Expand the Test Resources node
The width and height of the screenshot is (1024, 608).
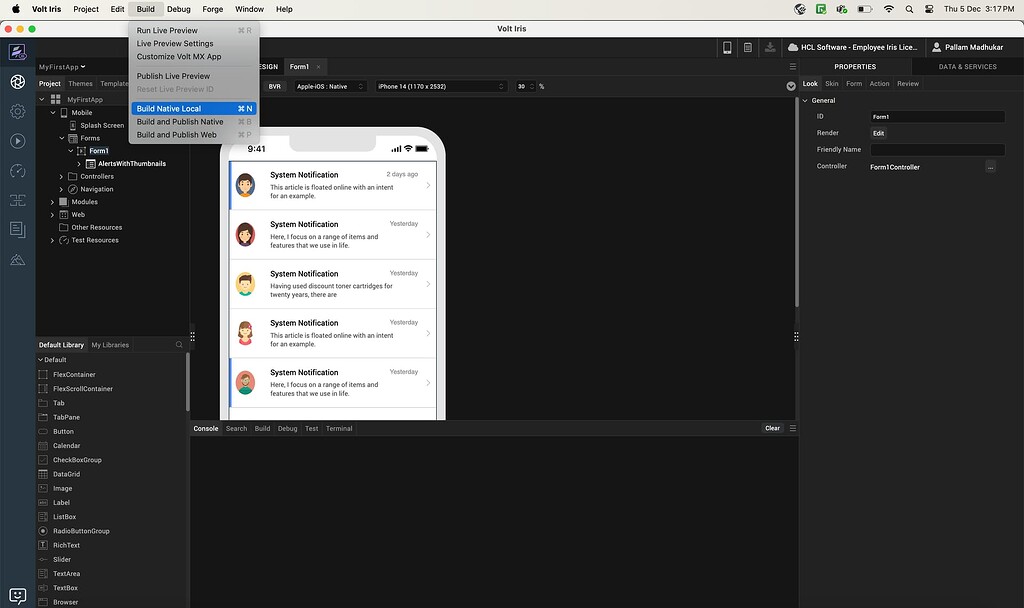click(x=53, y=240)
